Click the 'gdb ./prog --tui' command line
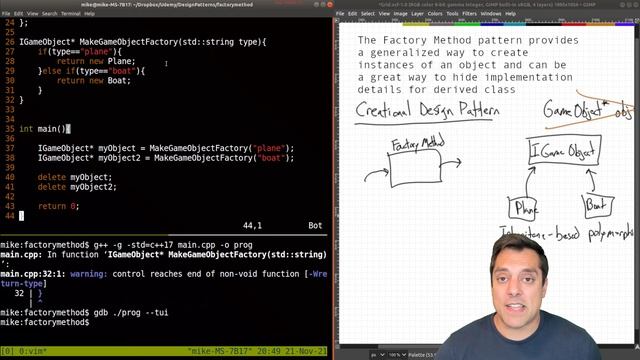This screenshot has width=640, height=360. click(131, 313)
